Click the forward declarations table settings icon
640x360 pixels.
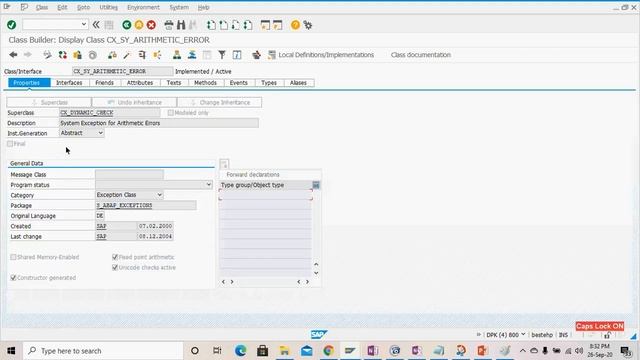tap(316, 185)
